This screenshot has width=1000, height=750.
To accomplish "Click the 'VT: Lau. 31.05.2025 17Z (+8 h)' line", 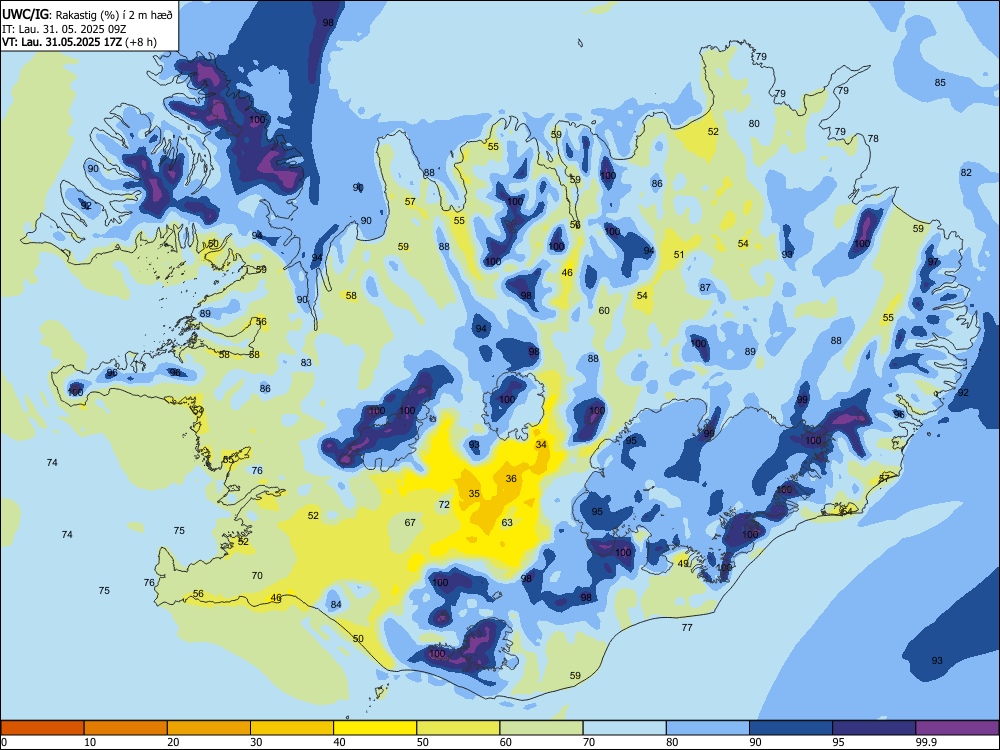I will (79, 42).
